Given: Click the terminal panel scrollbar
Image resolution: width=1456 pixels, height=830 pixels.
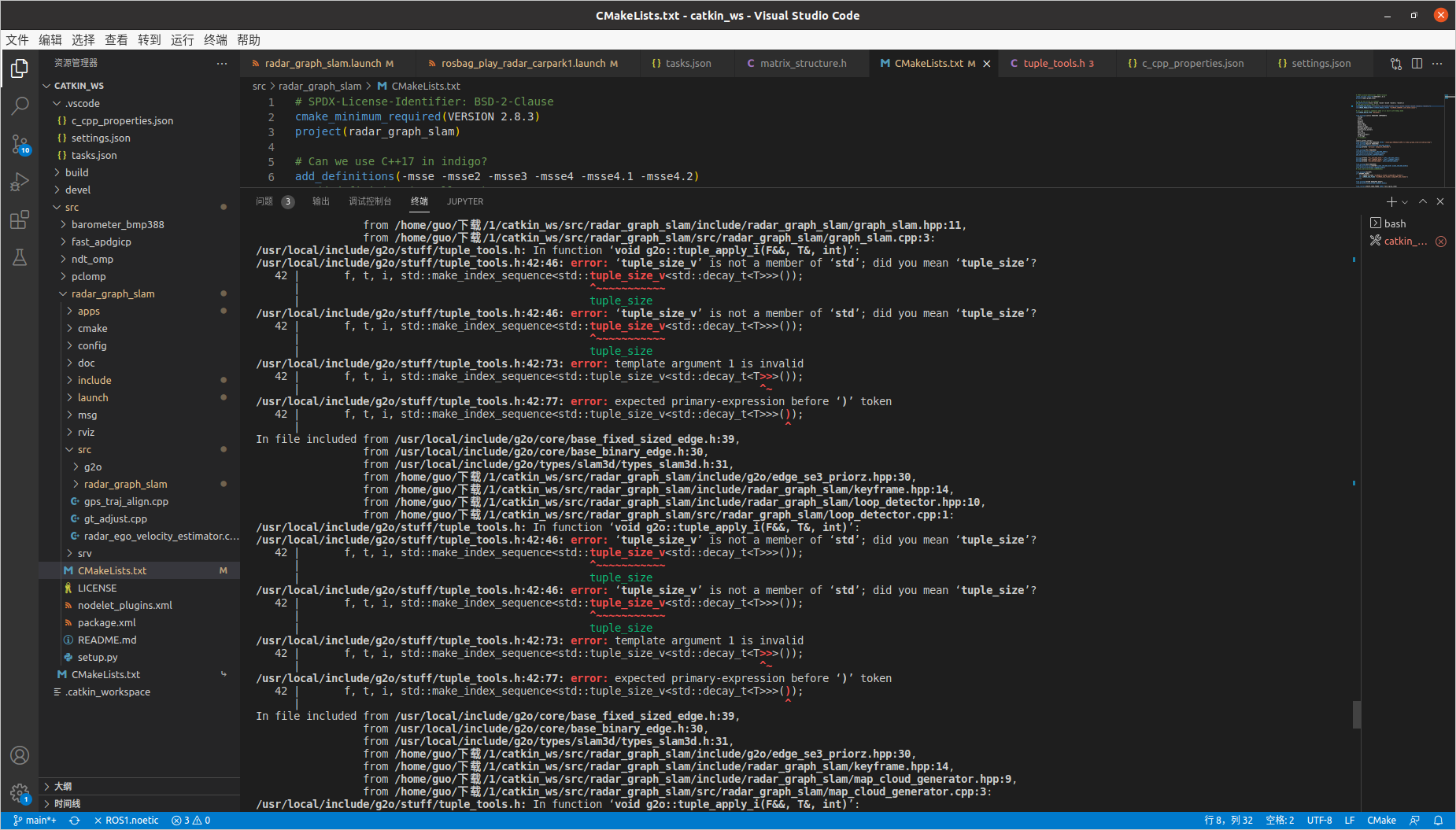Looking at the screenshot, I should click(1356, 714).
